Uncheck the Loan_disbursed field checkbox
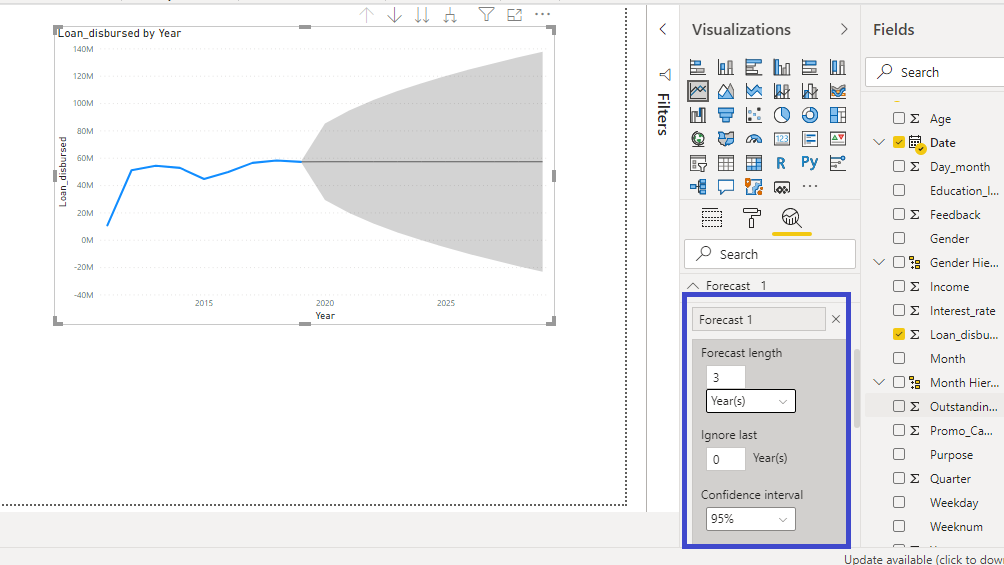The image size is (1004, 565). pos(899,335)
